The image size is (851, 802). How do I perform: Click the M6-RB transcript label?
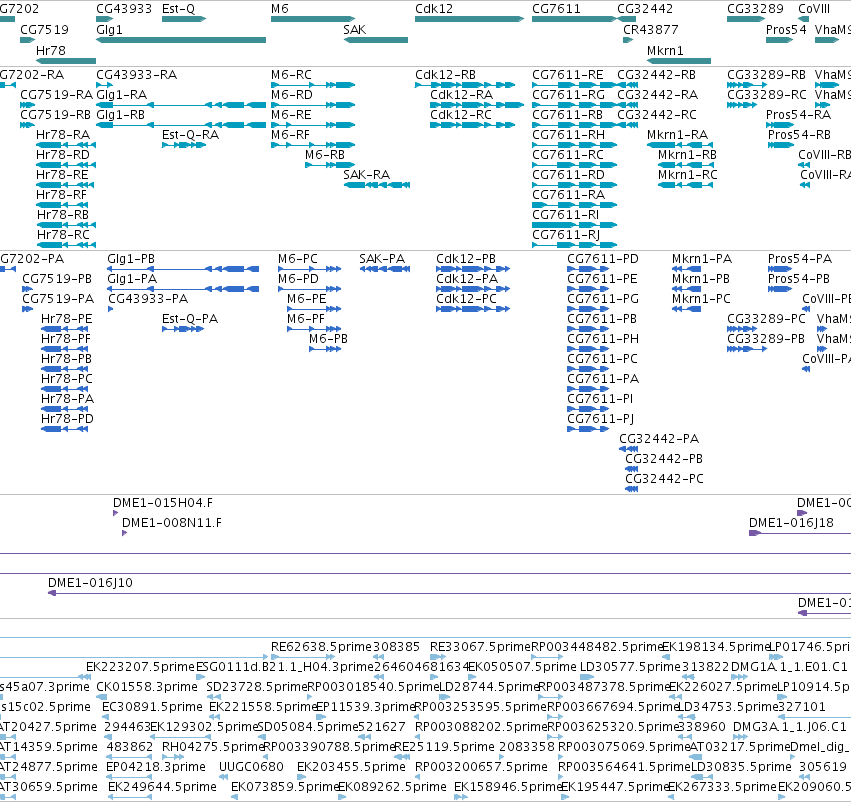click(x=325, y=155)
